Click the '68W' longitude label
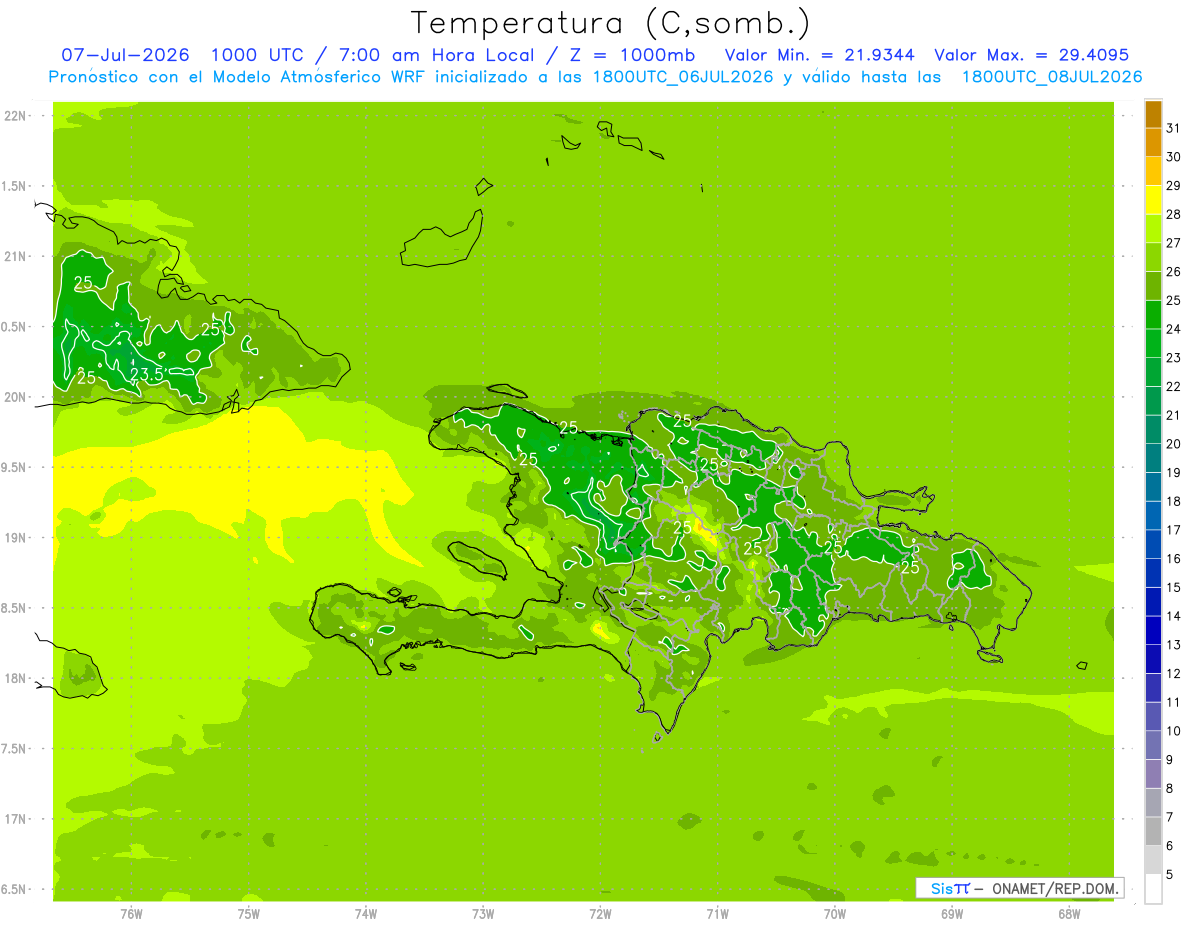Viewport: 1200px width, 927px height. [x=1069, y=914]
